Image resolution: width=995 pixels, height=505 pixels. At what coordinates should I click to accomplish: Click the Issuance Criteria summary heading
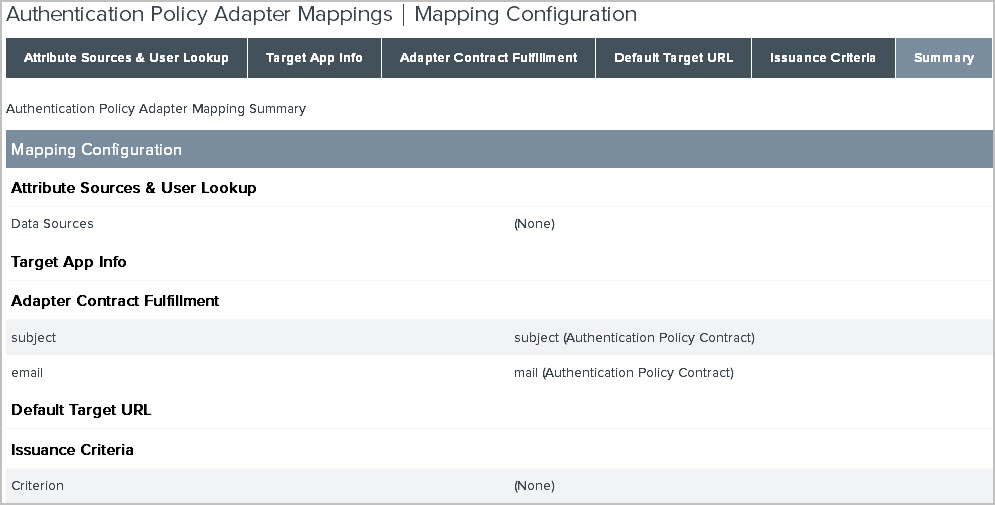click(x=72, y=450)
